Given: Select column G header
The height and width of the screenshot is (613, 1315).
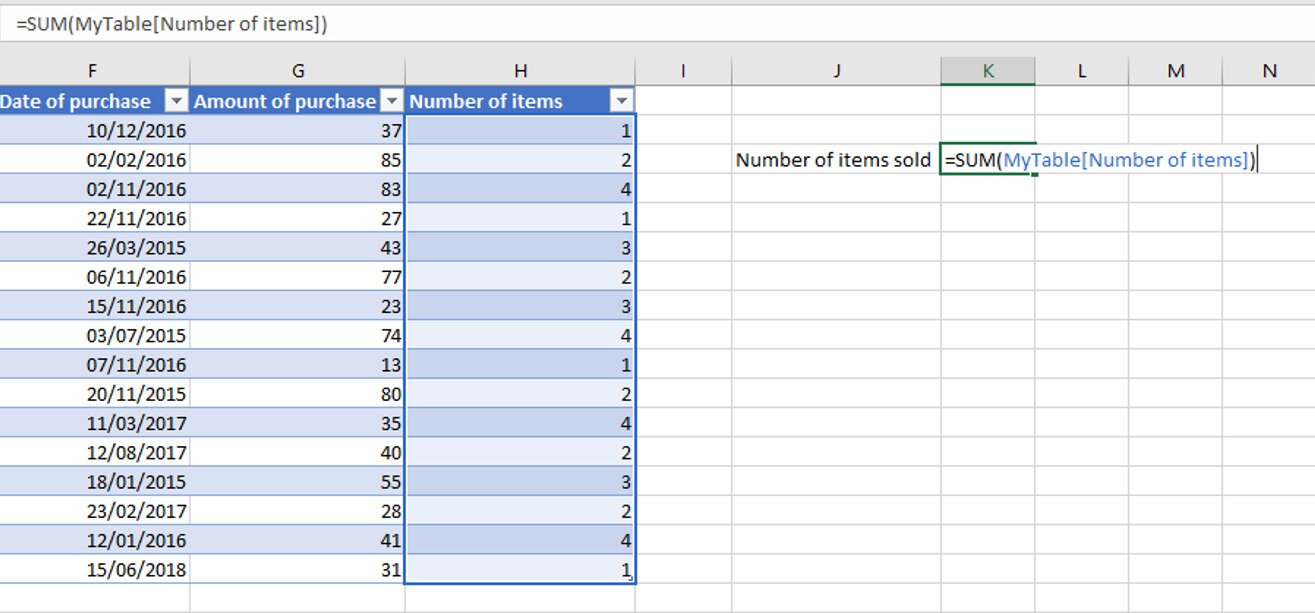Looking at the screenshot, I should coord(297,71).
